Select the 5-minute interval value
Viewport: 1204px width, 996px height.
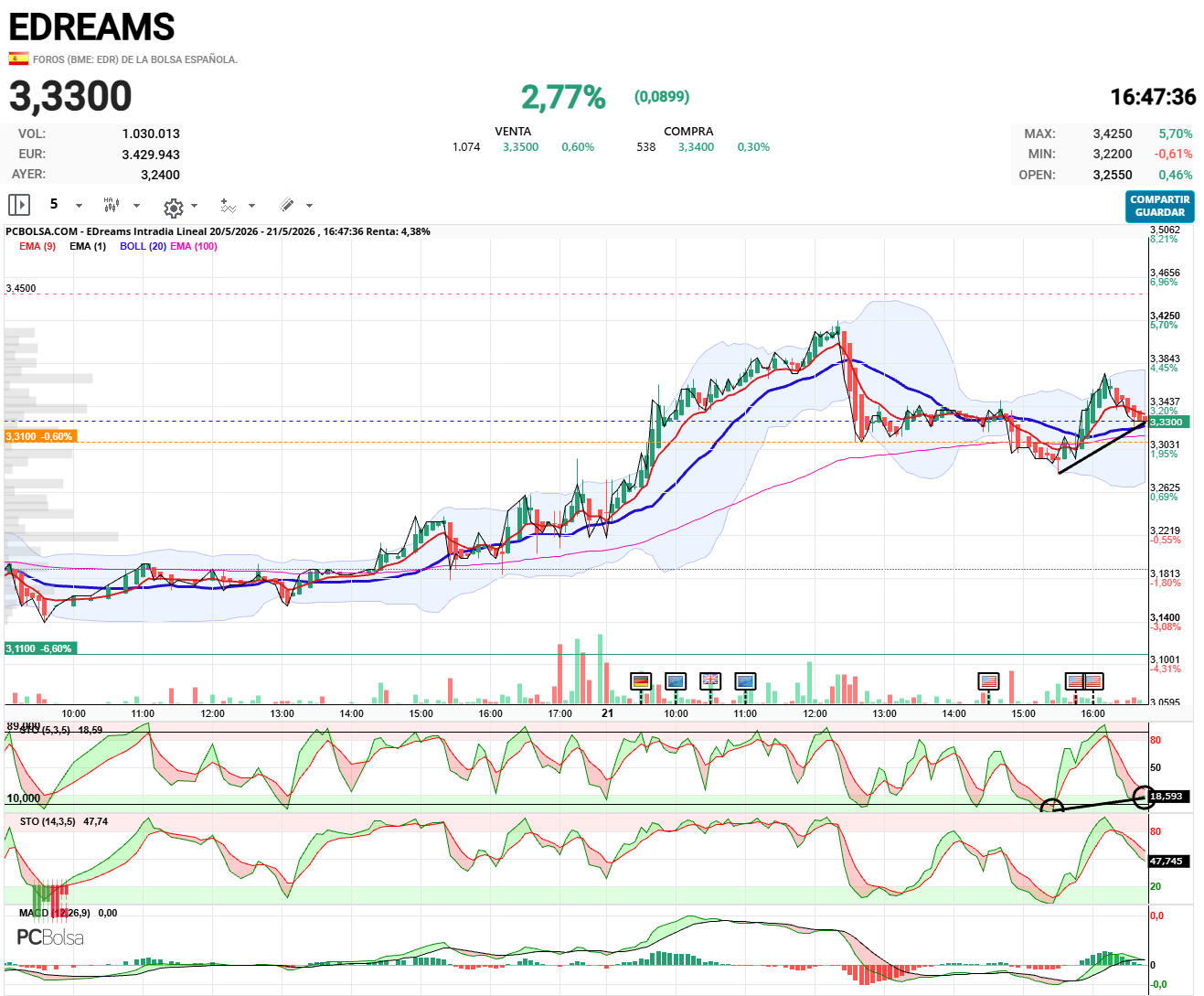point(54,204)
